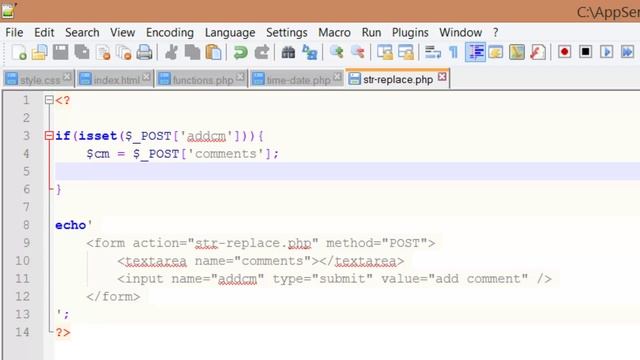Collapse the PHP block fold at line 1
This screenshot has height=360, width=640.
pos(49,100)
